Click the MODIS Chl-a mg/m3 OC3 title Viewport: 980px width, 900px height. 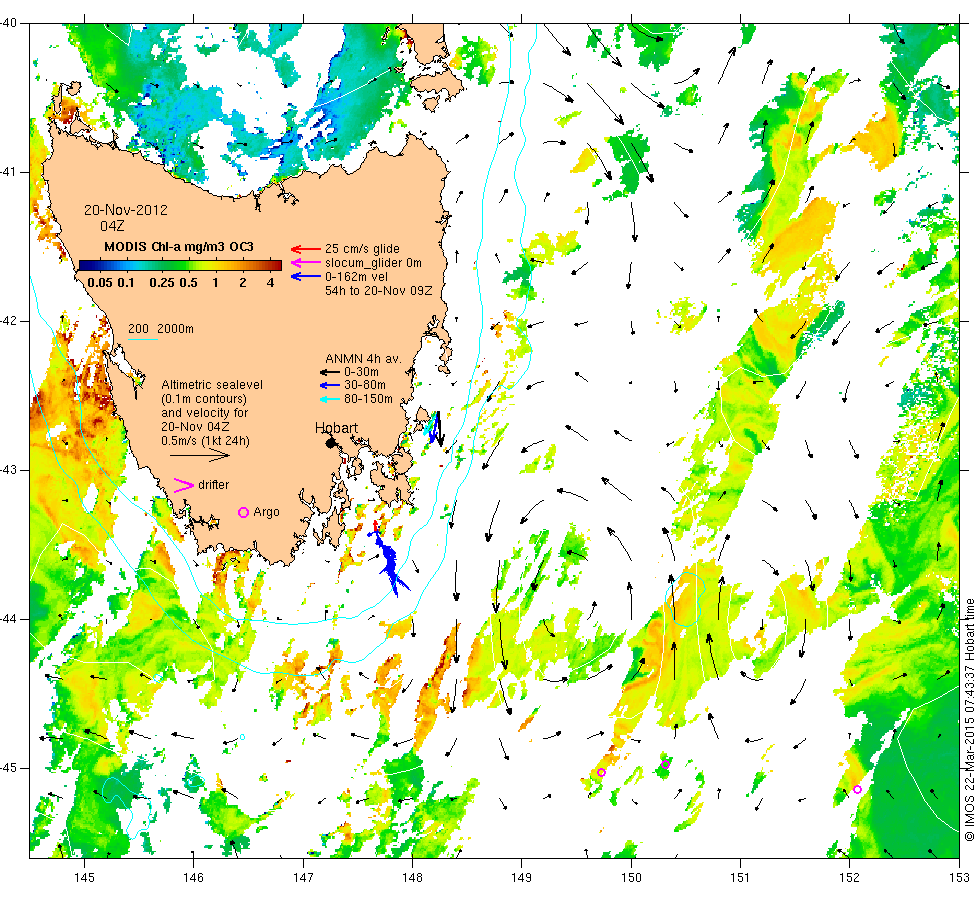pos(179,247)
